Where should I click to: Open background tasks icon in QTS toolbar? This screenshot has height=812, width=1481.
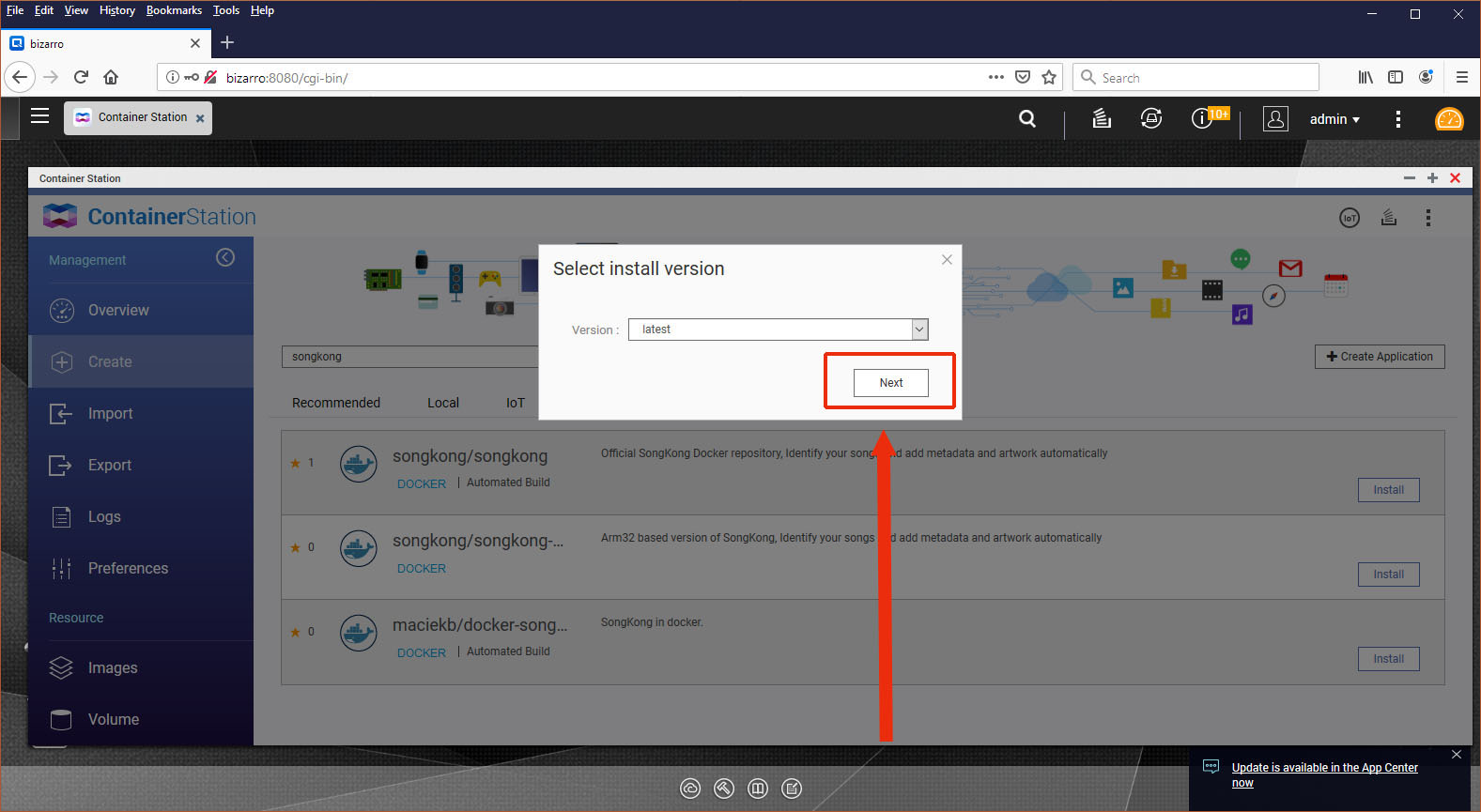[1102, 118]
